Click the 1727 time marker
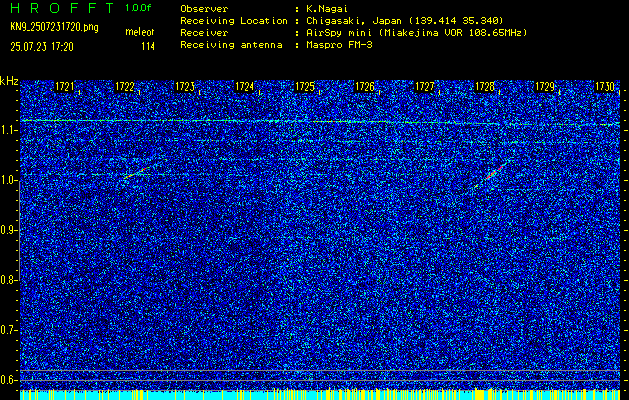The width and height of the screenshot is (629, 400). [424, 87]
